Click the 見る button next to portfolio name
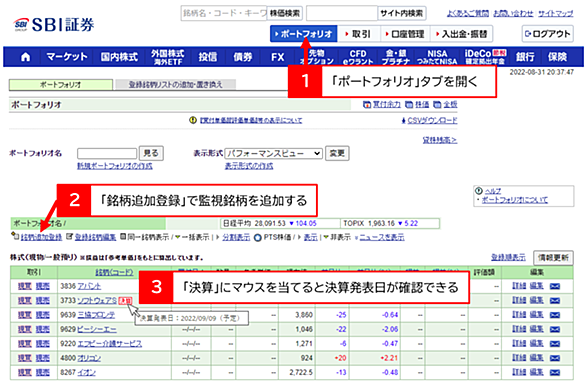This screenshot has width=586, height=383. [x=151, y=153]
